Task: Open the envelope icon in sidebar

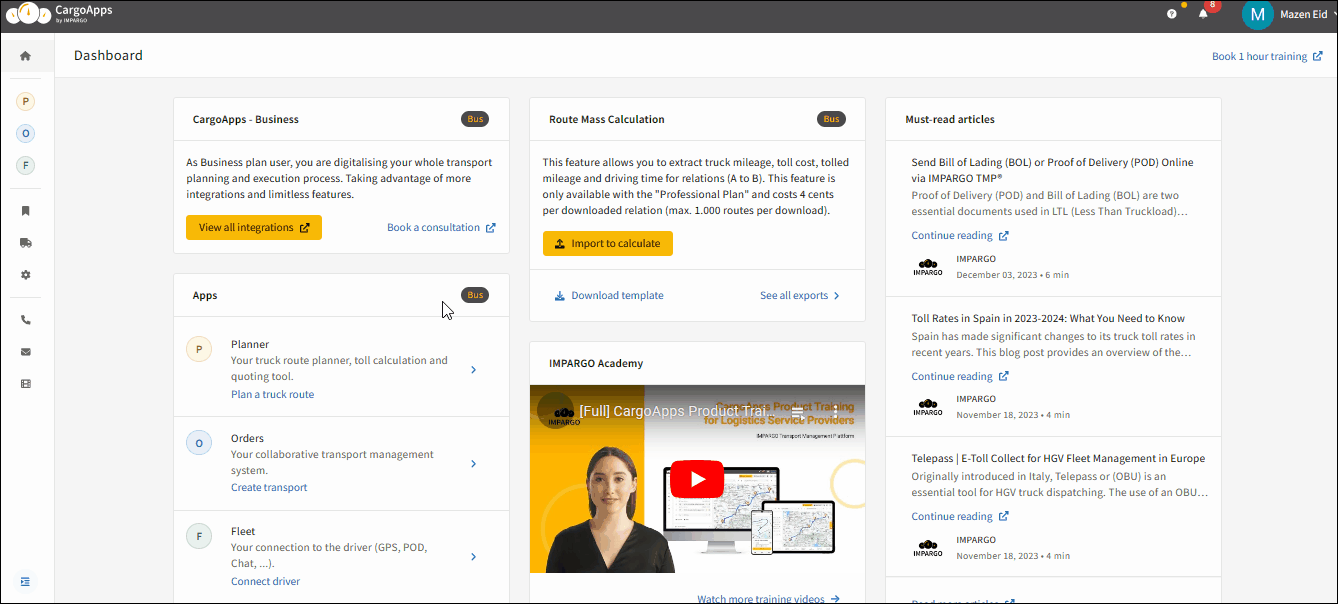Action: pos(26,352)
